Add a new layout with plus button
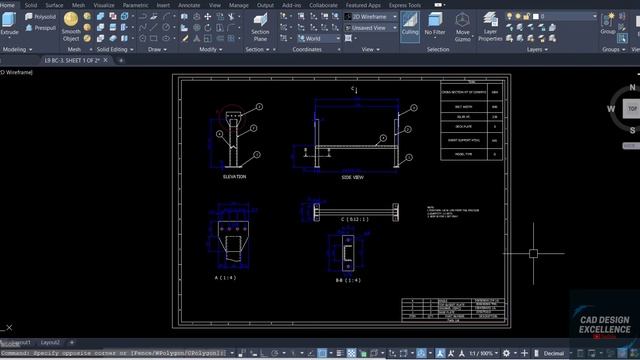640x360 pixels. pyautogui.click(x=71, y=342)
